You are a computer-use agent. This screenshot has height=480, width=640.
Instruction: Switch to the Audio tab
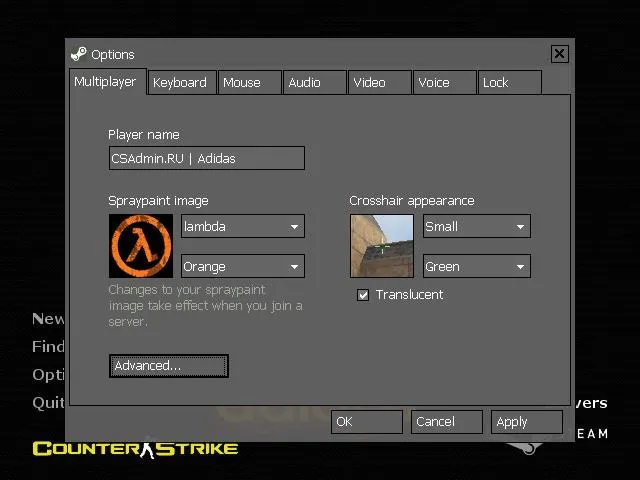click(315, 82)
